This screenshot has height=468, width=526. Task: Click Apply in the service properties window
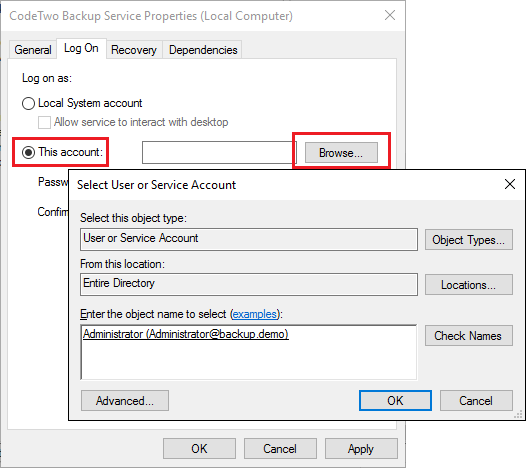coord(361,449)
